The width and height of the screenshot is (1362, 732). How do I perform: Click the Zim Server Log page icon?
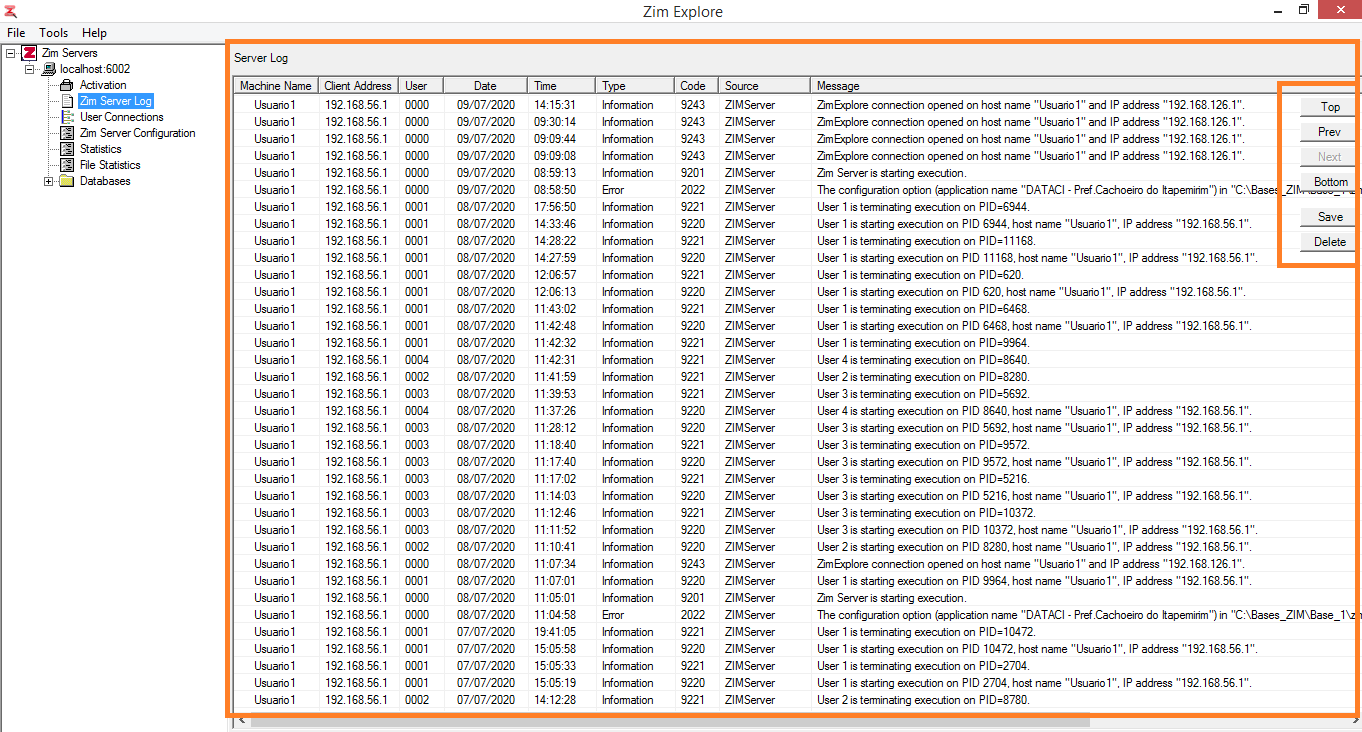(68, 101)
